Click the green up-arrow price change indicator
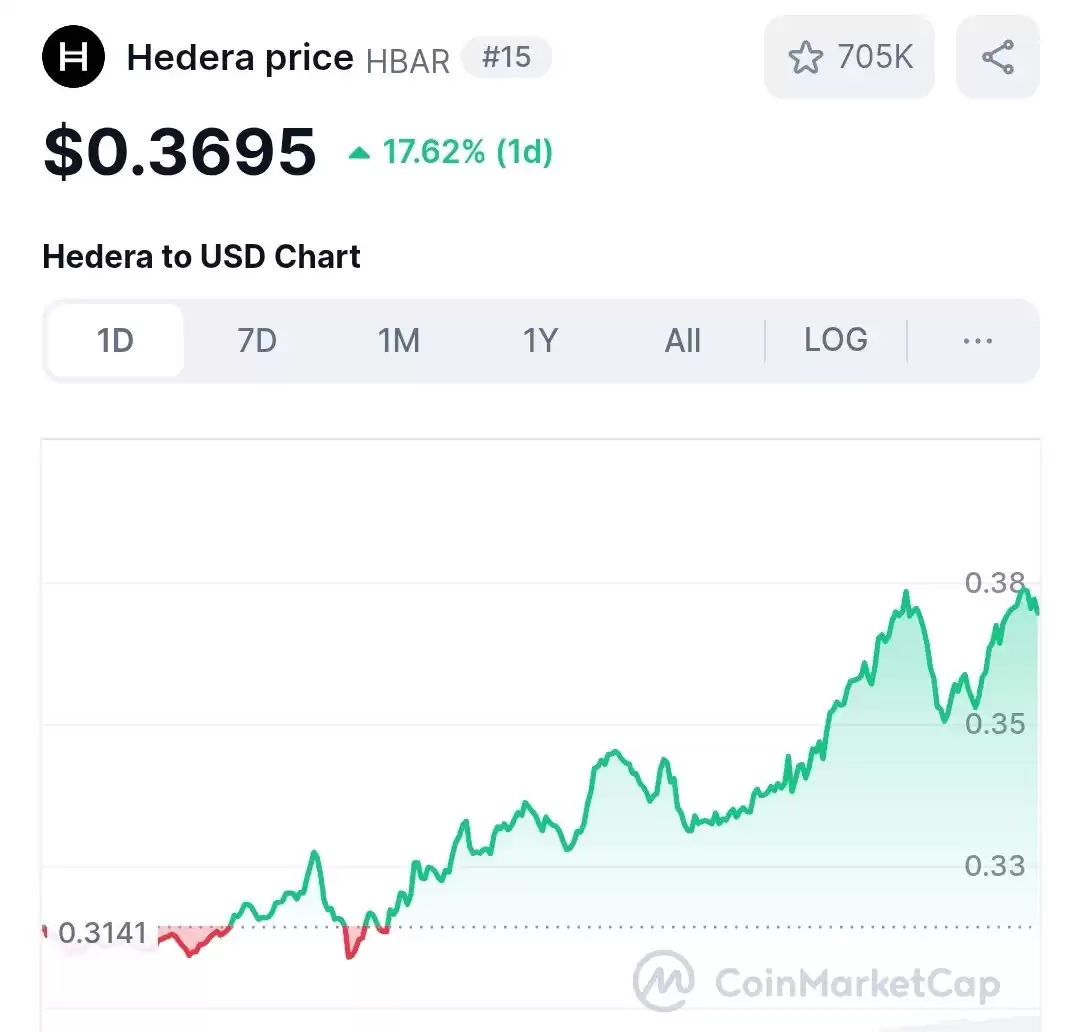Image resolution: width=1080 pixels, height=1032 pixels. [359, 153]
